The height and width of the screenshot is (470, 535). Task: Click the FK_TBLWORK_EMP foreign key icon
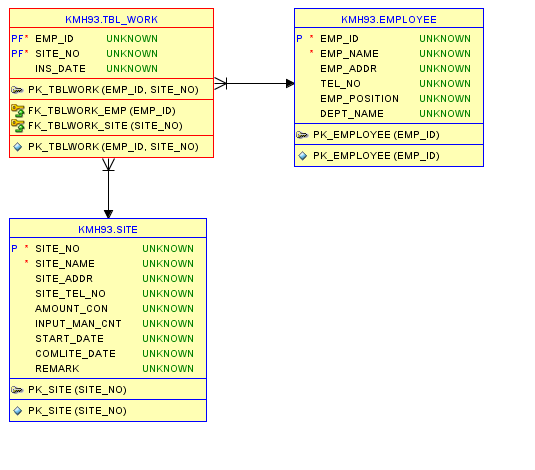(18, 111)
